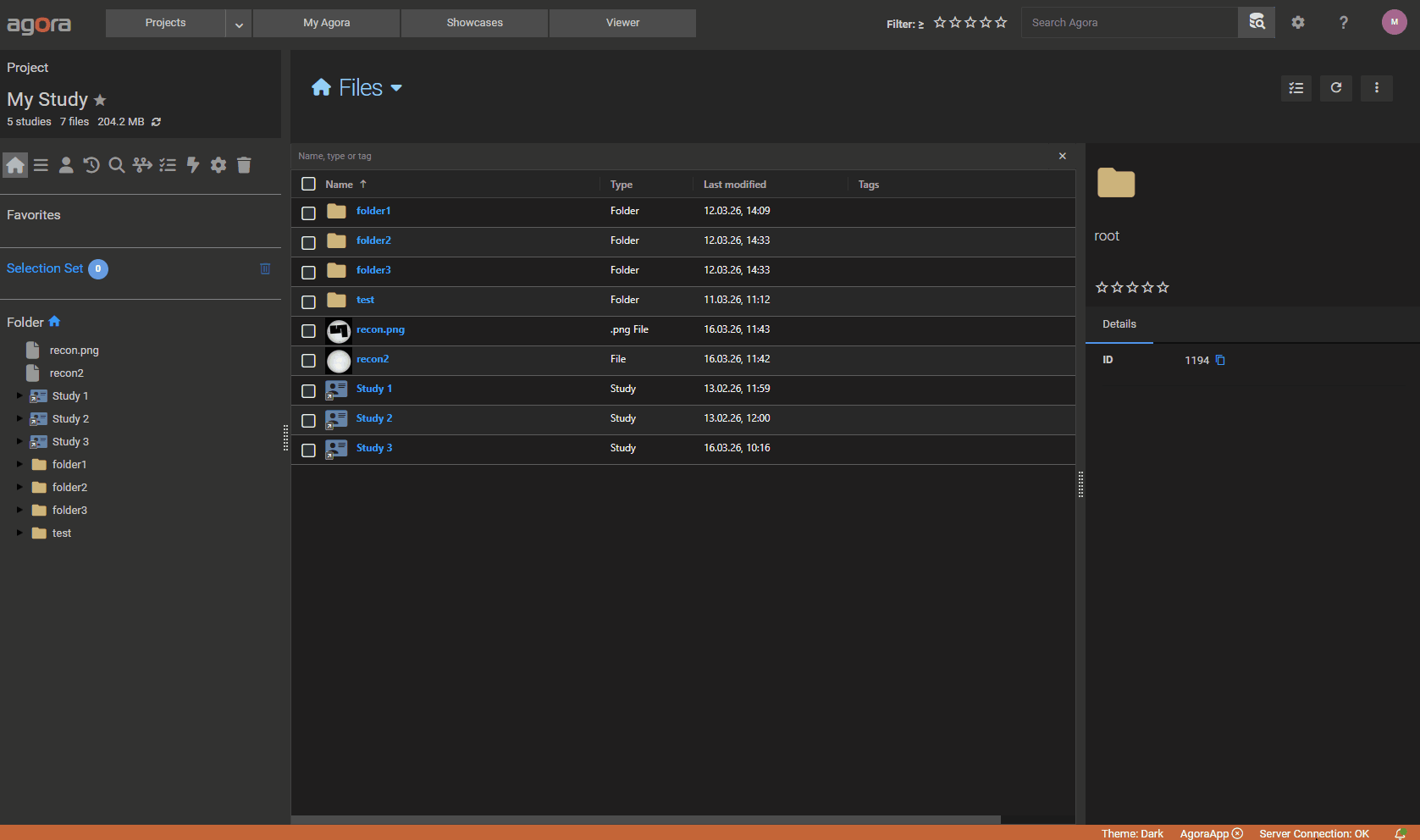Click the Search Agora input field
This screenshot has width=1420, height=840.
1129,23
